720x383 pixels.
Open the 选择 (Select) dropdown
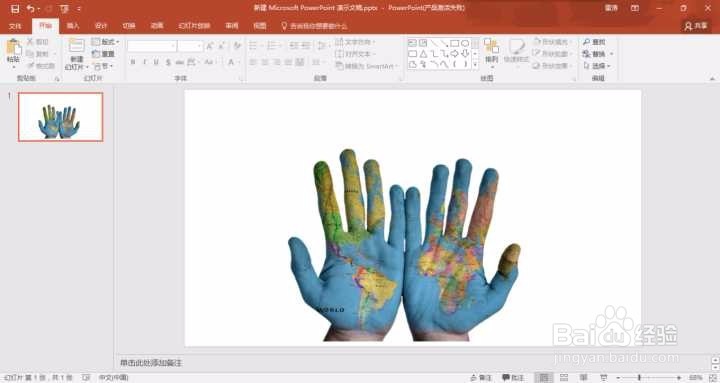coord(597,66)
